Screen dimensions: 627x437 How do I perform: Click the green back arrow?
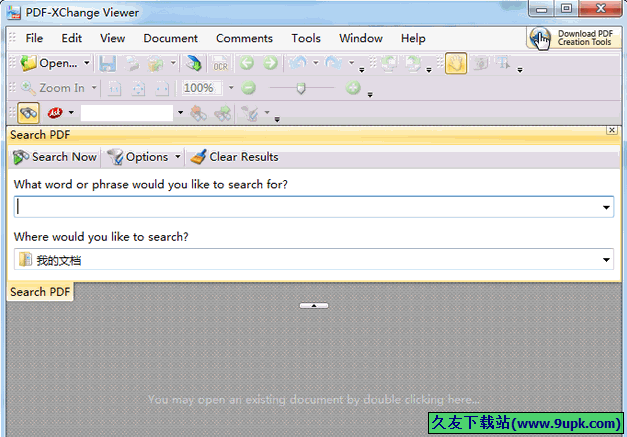click(247, 63)
